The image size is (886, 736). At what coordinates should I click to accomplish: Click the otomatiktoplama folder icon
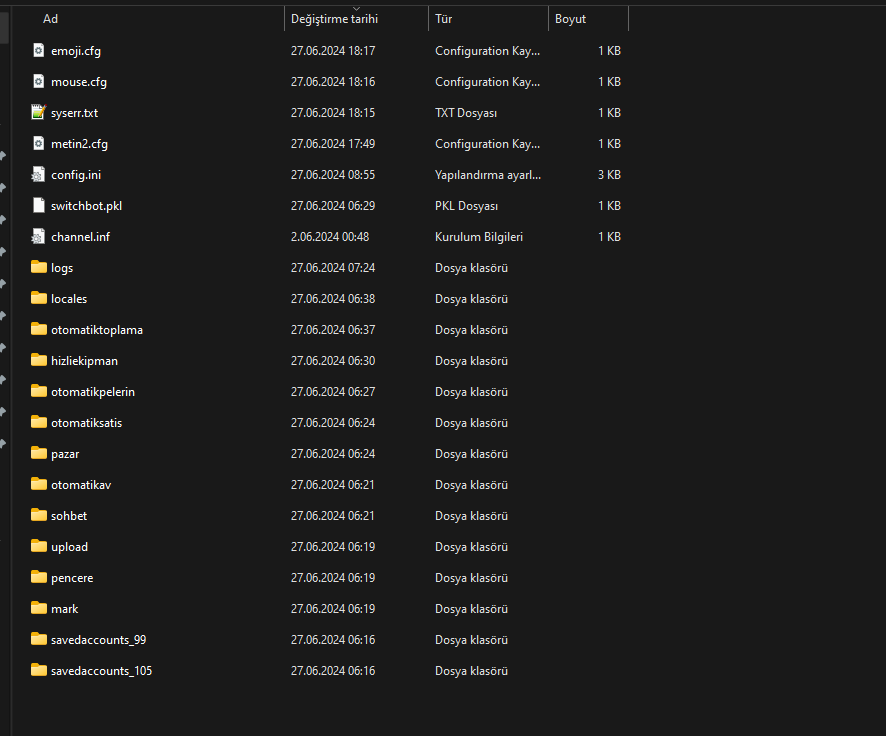tap(38, 329)
